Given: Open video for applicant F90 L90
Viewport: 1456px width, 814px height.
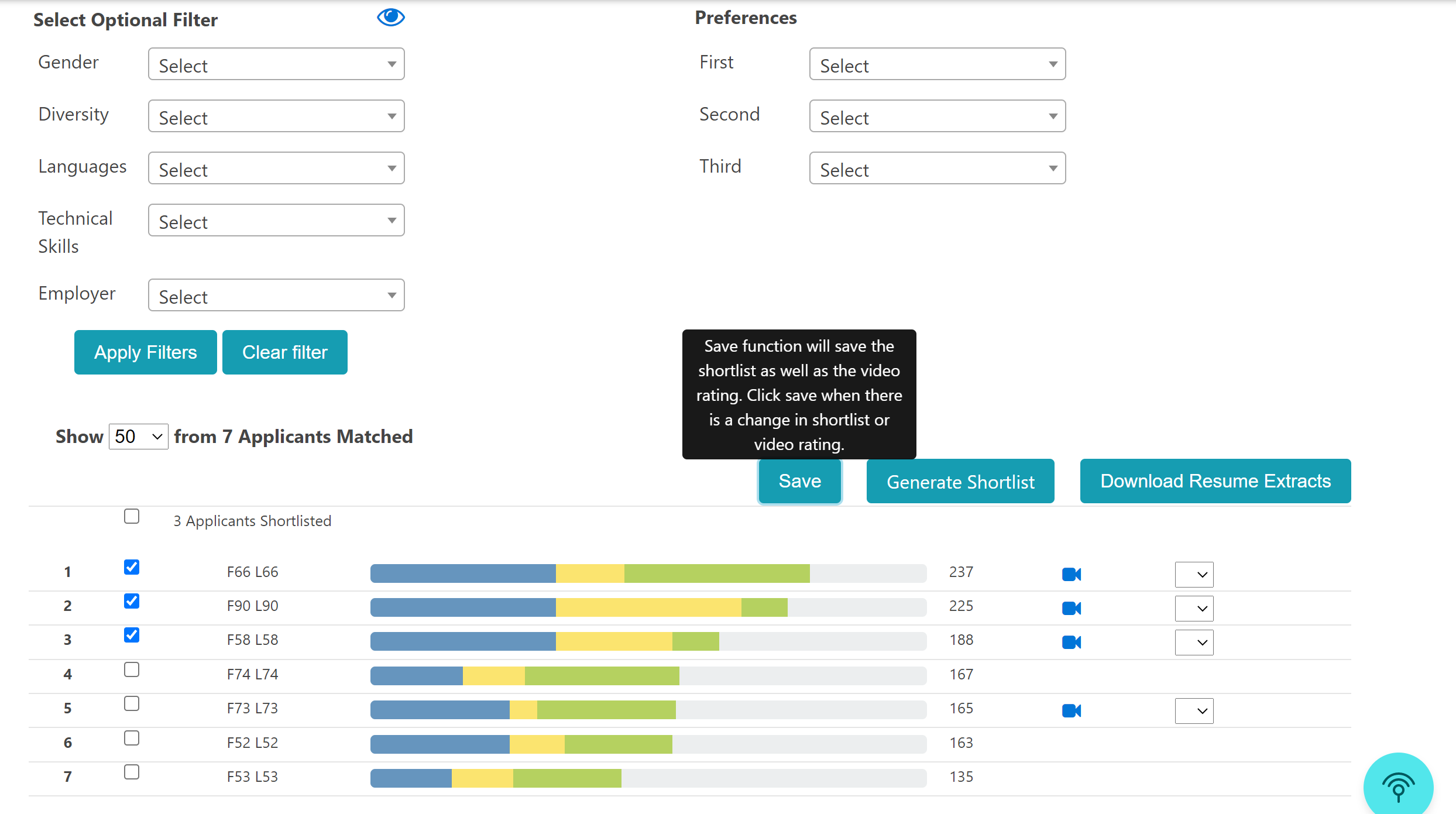Looking at the screenshot, I should tap(1071, 608).
